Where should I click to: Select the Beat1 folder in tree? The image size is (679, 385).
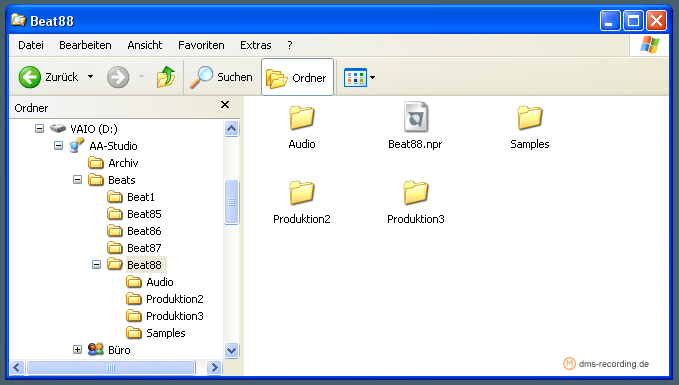(x=131, y=197)
